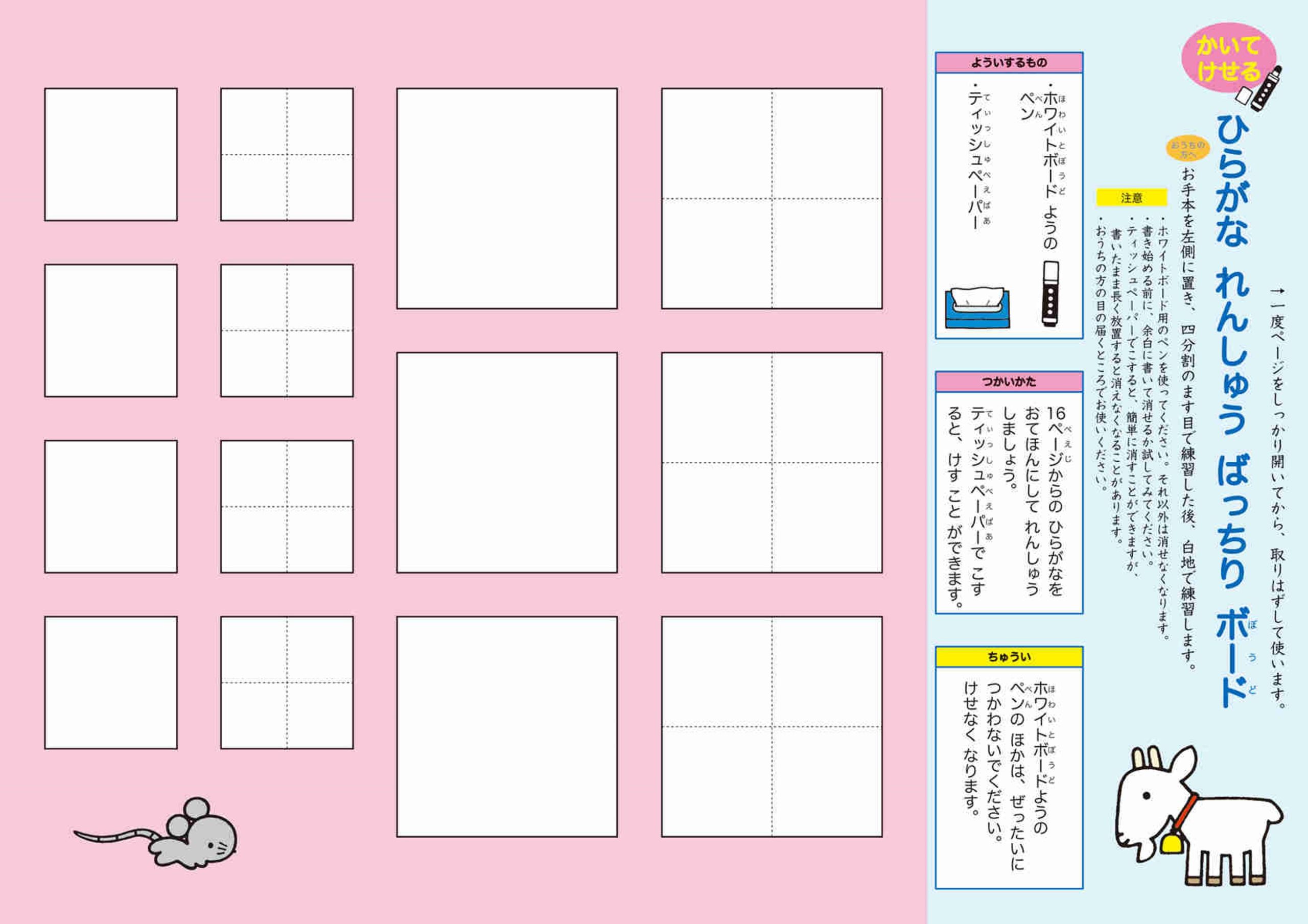Screen dimensions: 1308x924
Task: Click the orange おうちの方へ badge
Action: (x=1188, y=149)
